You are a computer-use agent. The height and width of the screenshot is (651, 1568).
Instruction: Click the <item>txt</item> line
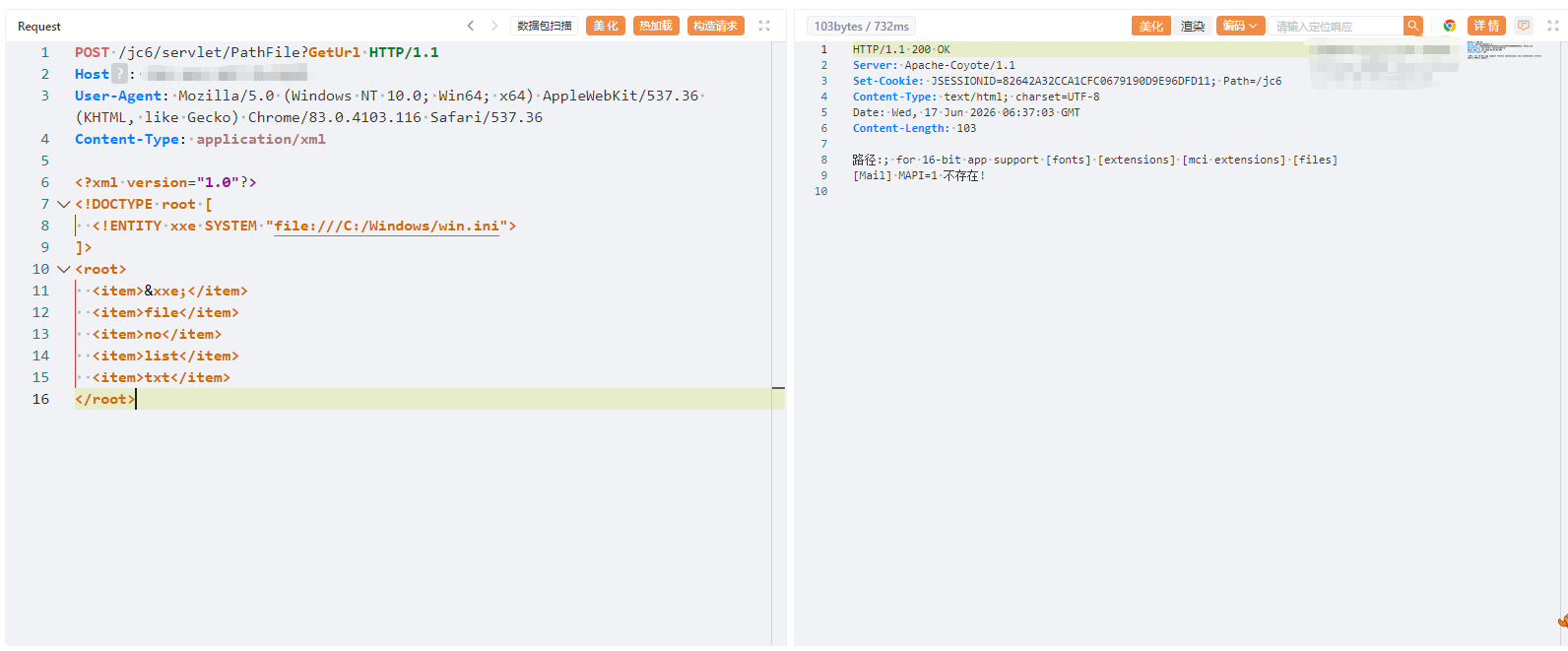[162, 377]
